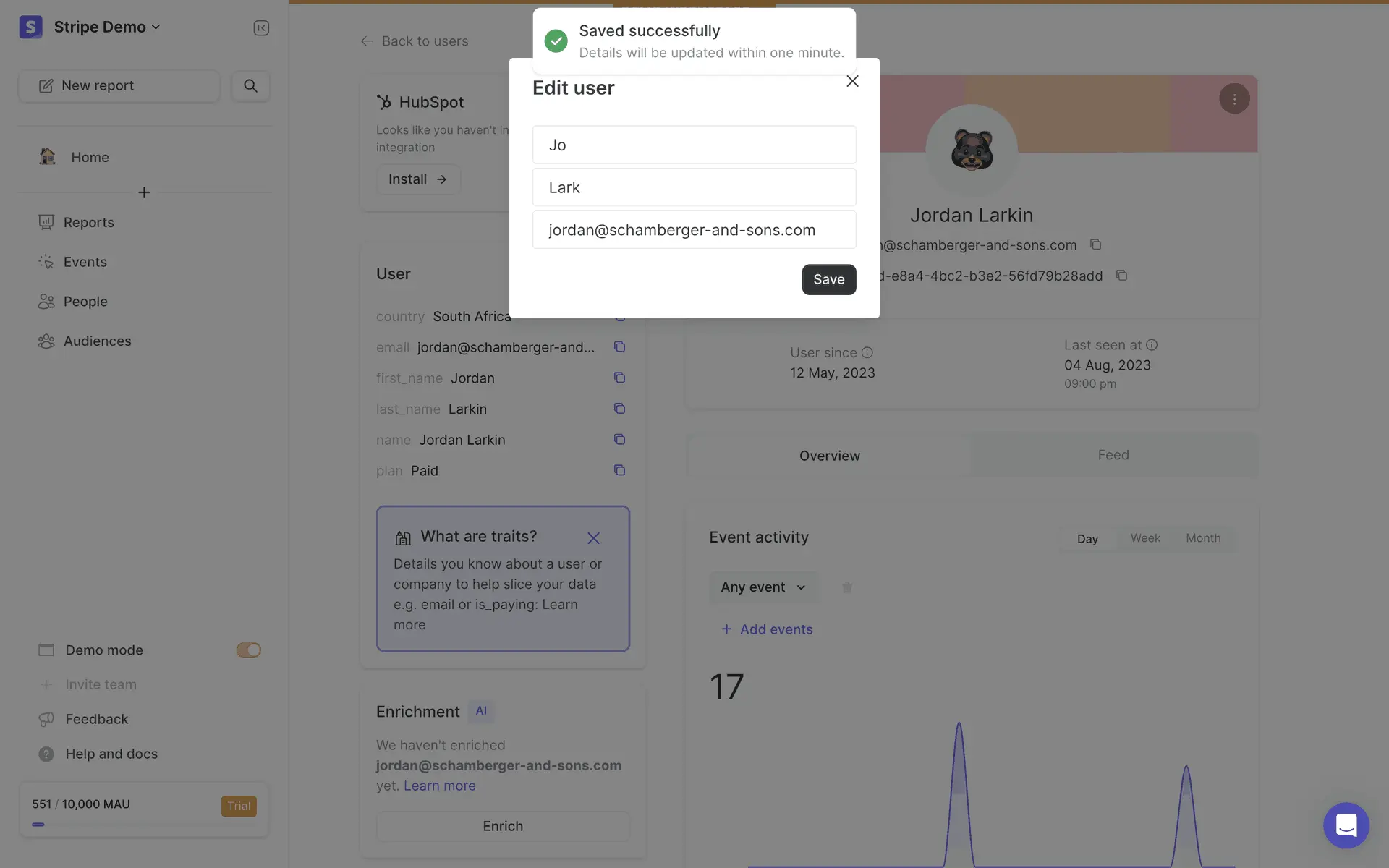Switch to the Feed tab

pos(1113,455)
